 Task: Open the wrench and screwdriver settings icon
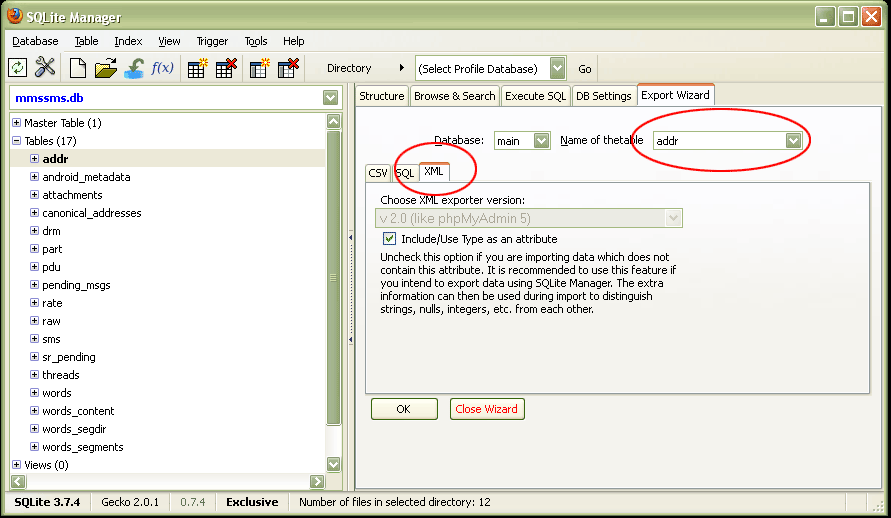(45, 68)
